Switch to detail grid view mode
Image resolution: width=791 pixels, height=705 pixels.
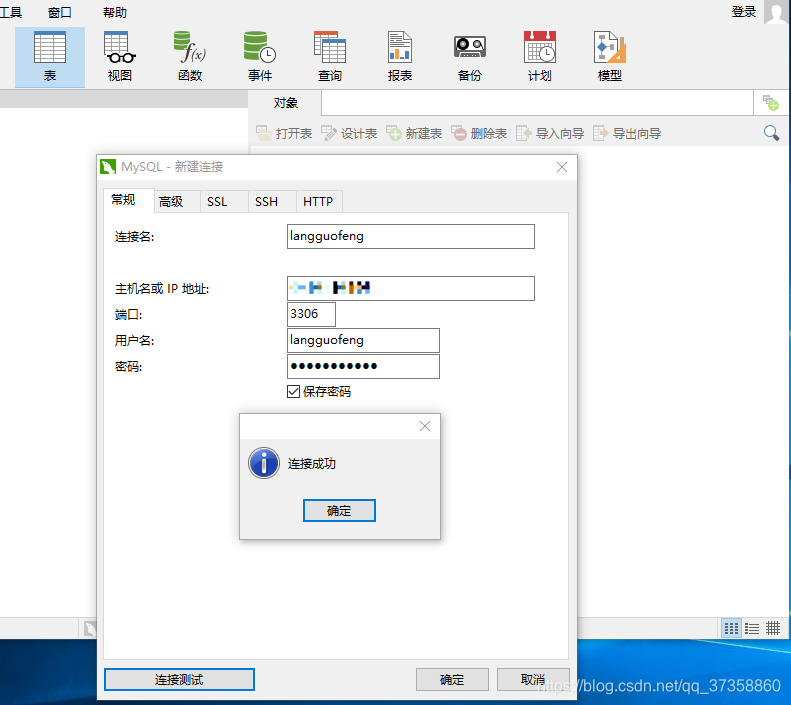(x=773, y=628)
